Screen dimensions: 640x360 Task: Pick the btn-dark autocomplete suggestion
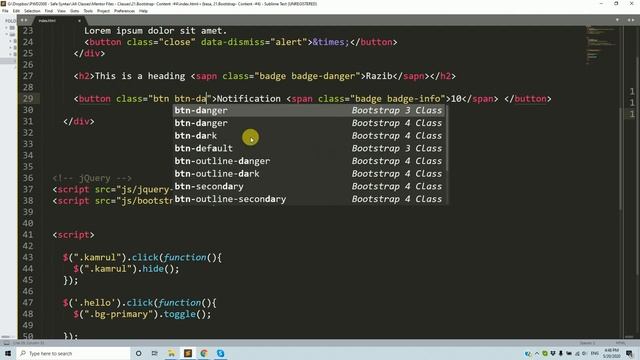coord(309,136)
